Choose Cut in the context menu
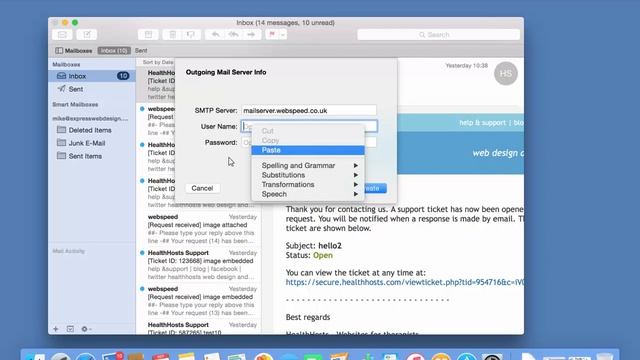The height and width of the screenshot is (360, 640). [x=308, y=131]
